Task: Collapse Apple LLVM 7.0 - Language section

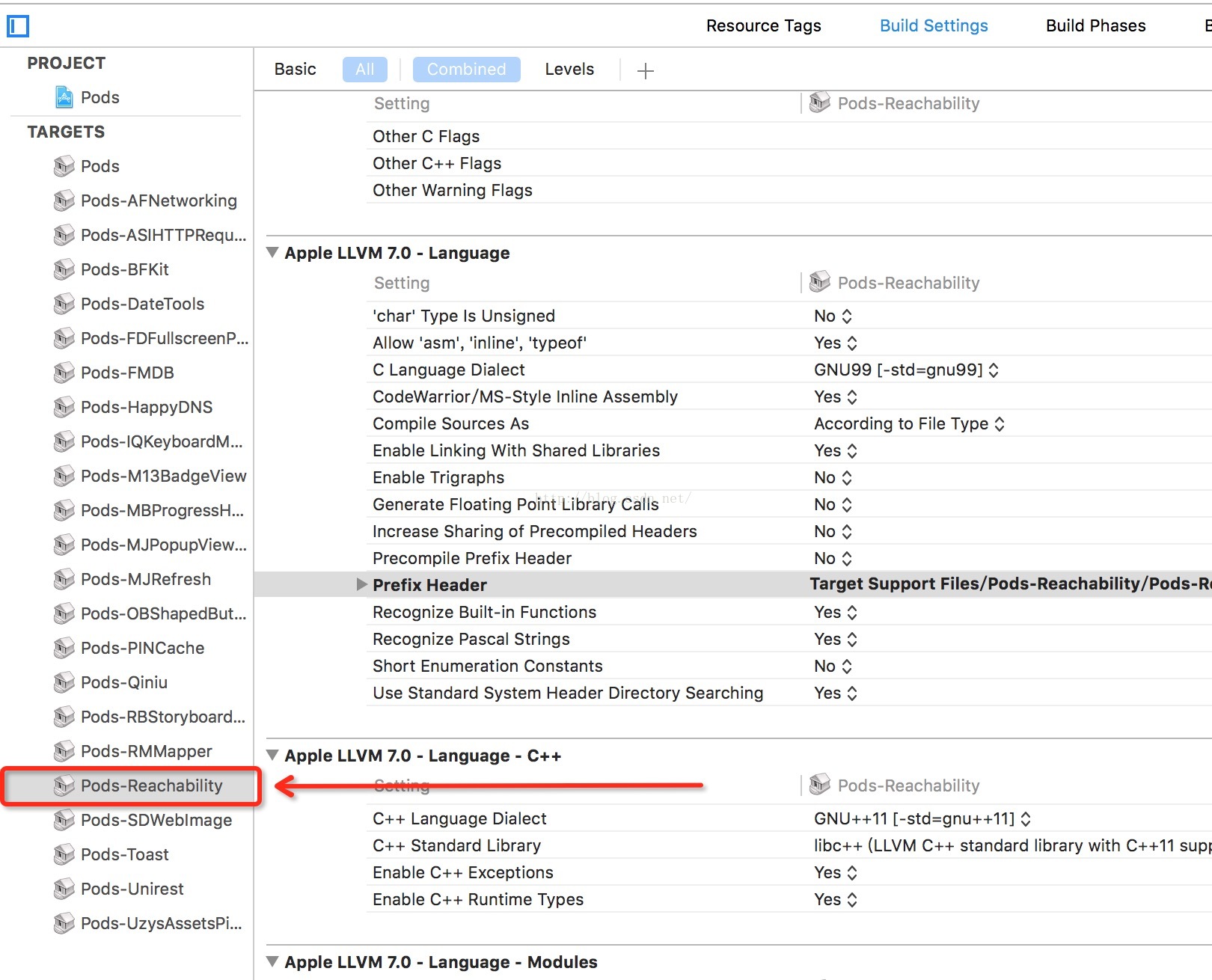Action: coord(272,253)
